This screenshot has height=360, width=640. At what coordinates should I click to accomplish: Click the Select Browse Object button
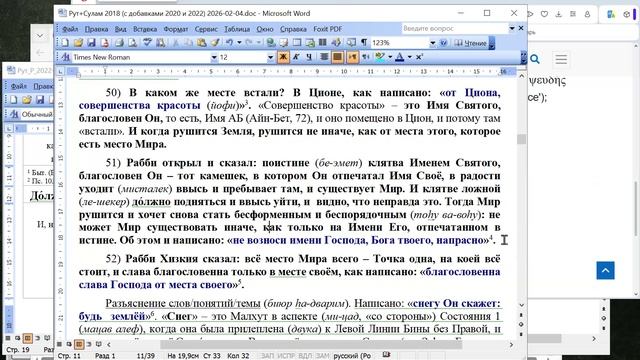tap(521, 324)
